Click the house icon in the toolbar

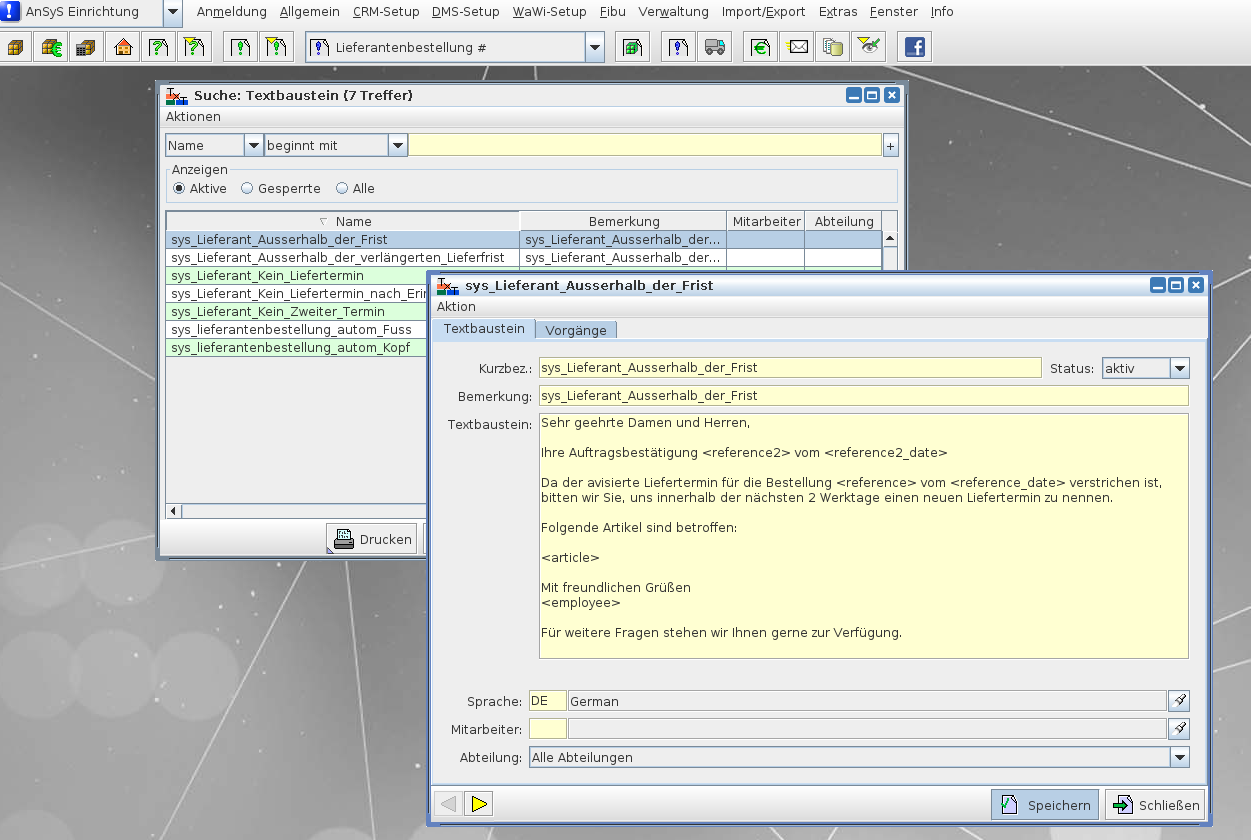coord(123,47)
